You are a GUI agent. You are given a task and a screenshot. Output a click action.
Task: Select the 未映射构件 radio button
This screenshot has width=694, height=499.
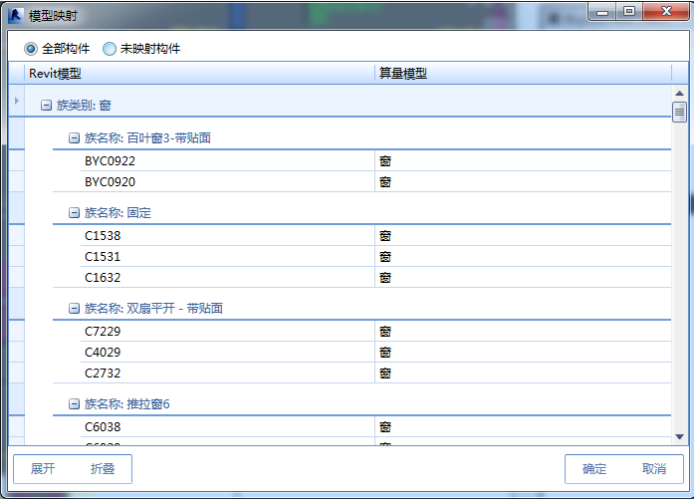109,49
